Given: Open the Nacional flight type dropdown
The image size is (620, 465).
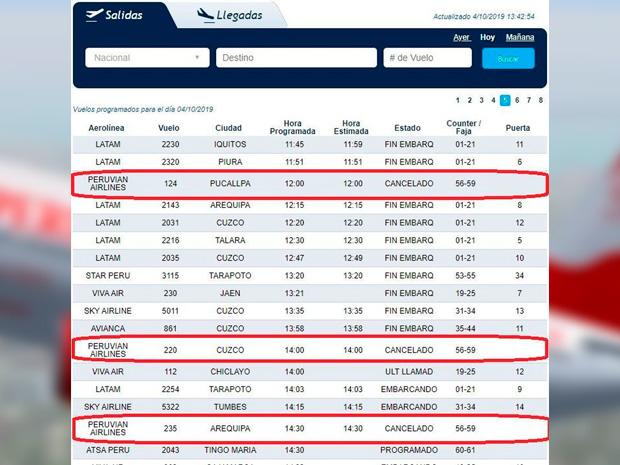Looking at the screenshot, I should click(147, 58).
